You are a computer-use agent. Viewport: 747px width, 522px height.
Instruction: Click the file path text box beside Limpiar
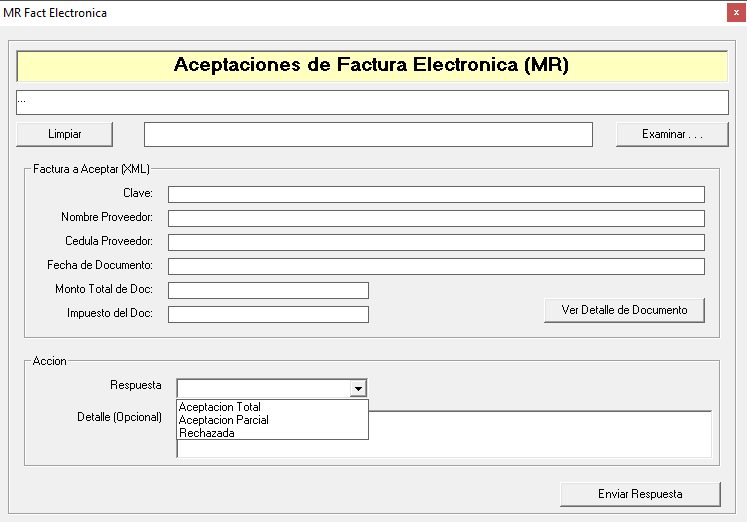pyautogui.click(x=368, y=134)
